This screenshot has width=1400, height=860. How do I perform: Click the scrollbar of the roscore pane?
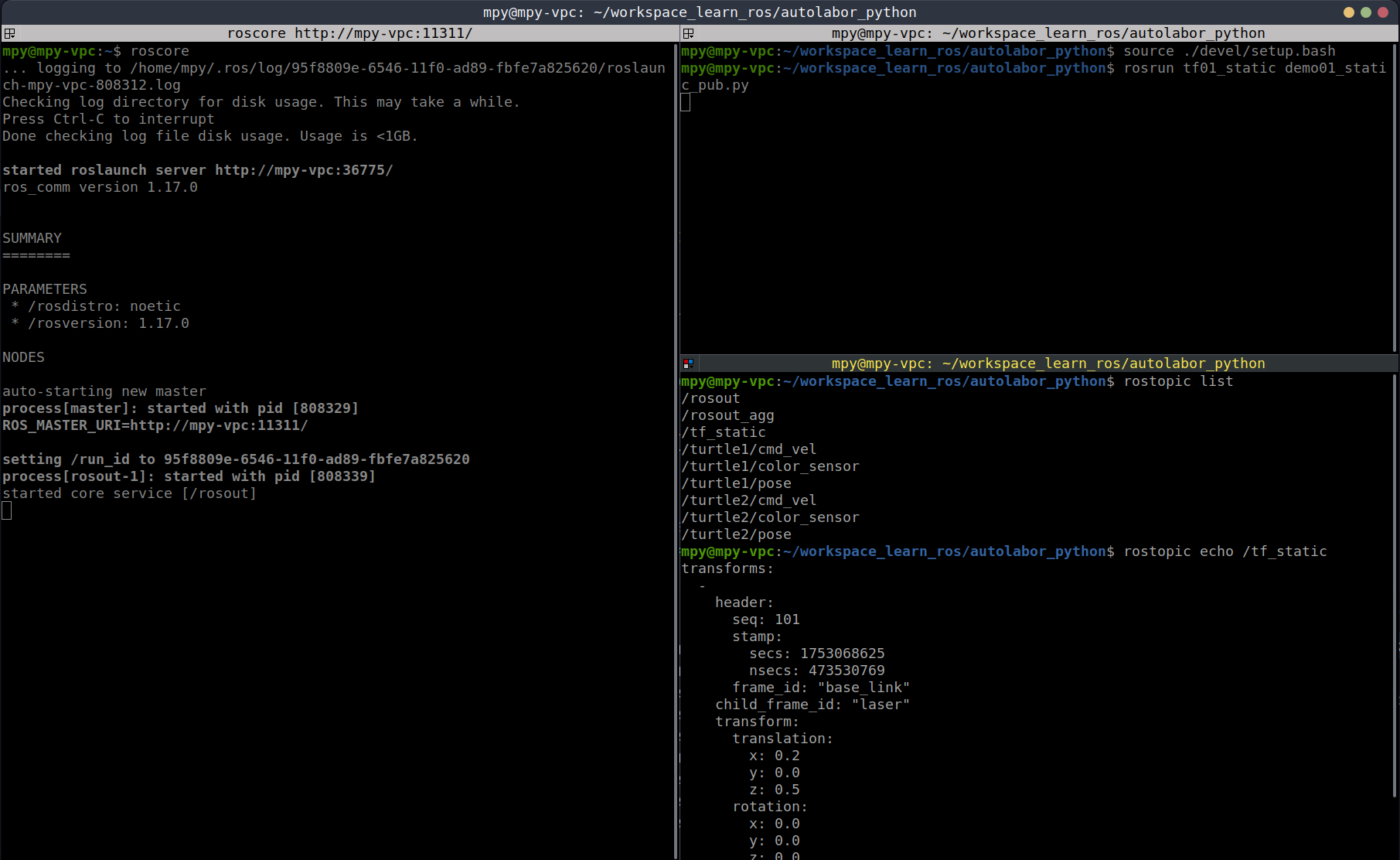(676, 449)
